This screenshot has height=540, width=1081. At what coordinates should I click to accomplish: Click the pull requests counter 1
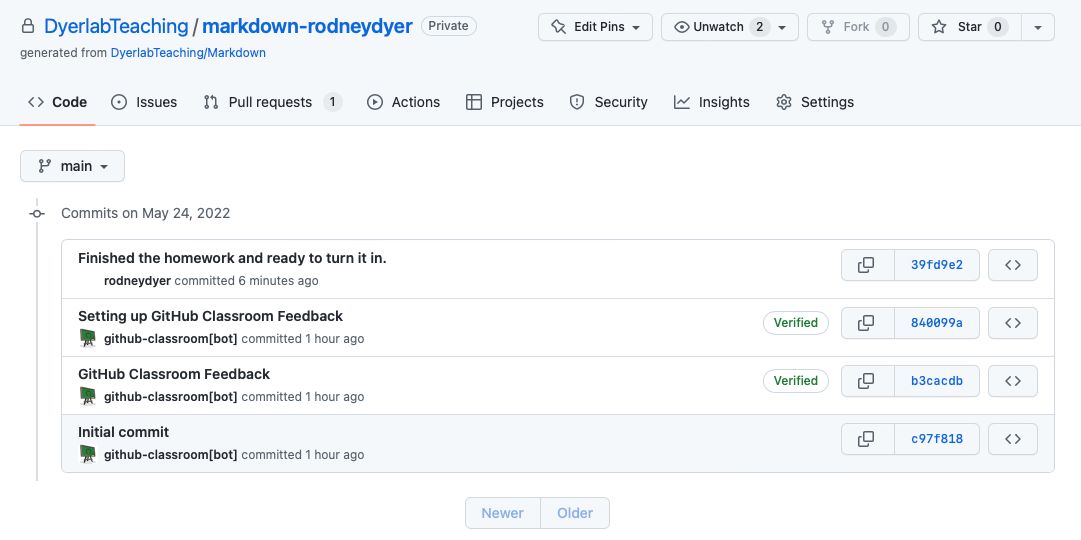332,102
